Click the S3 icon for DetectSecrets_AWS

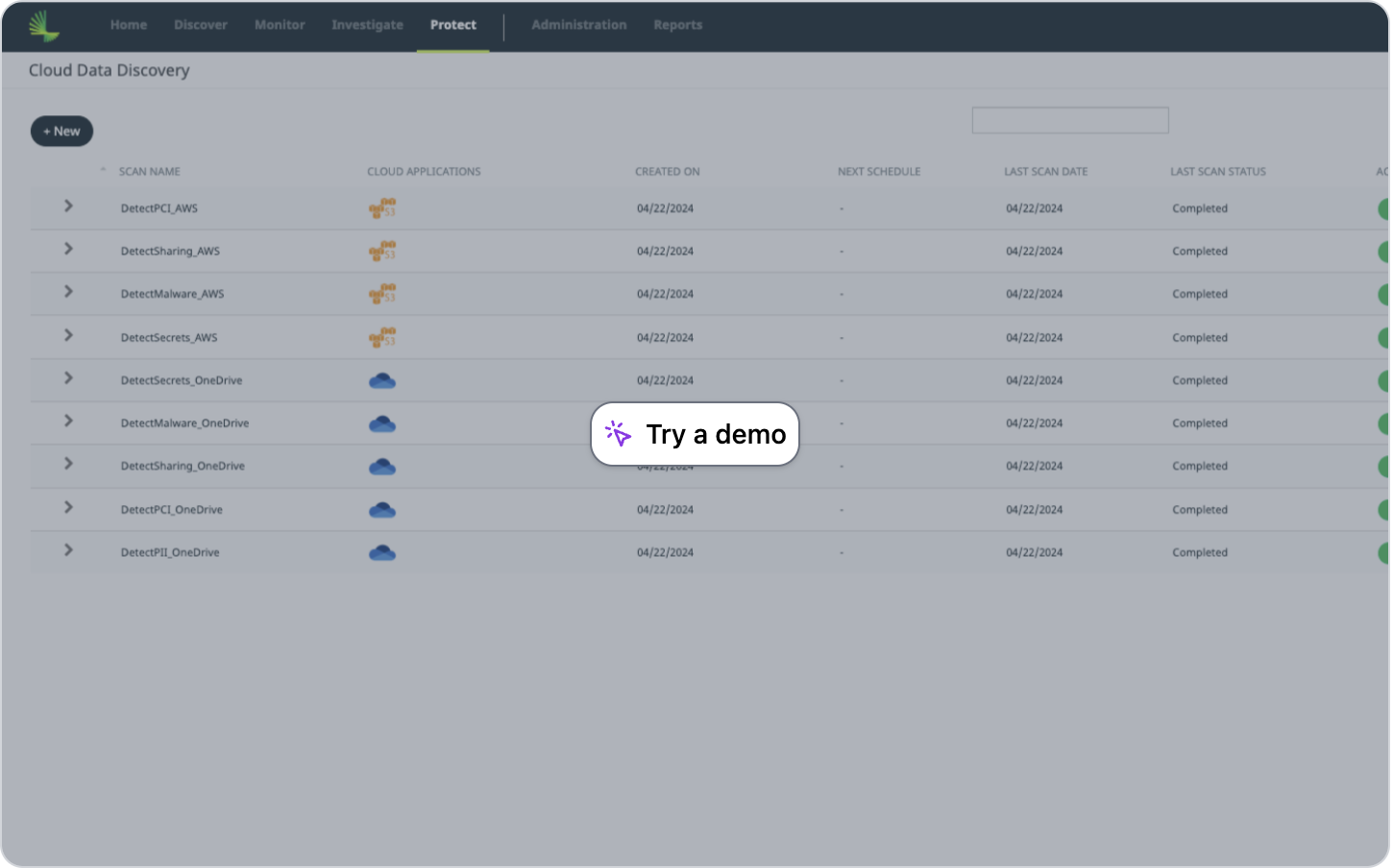[382, 337]
